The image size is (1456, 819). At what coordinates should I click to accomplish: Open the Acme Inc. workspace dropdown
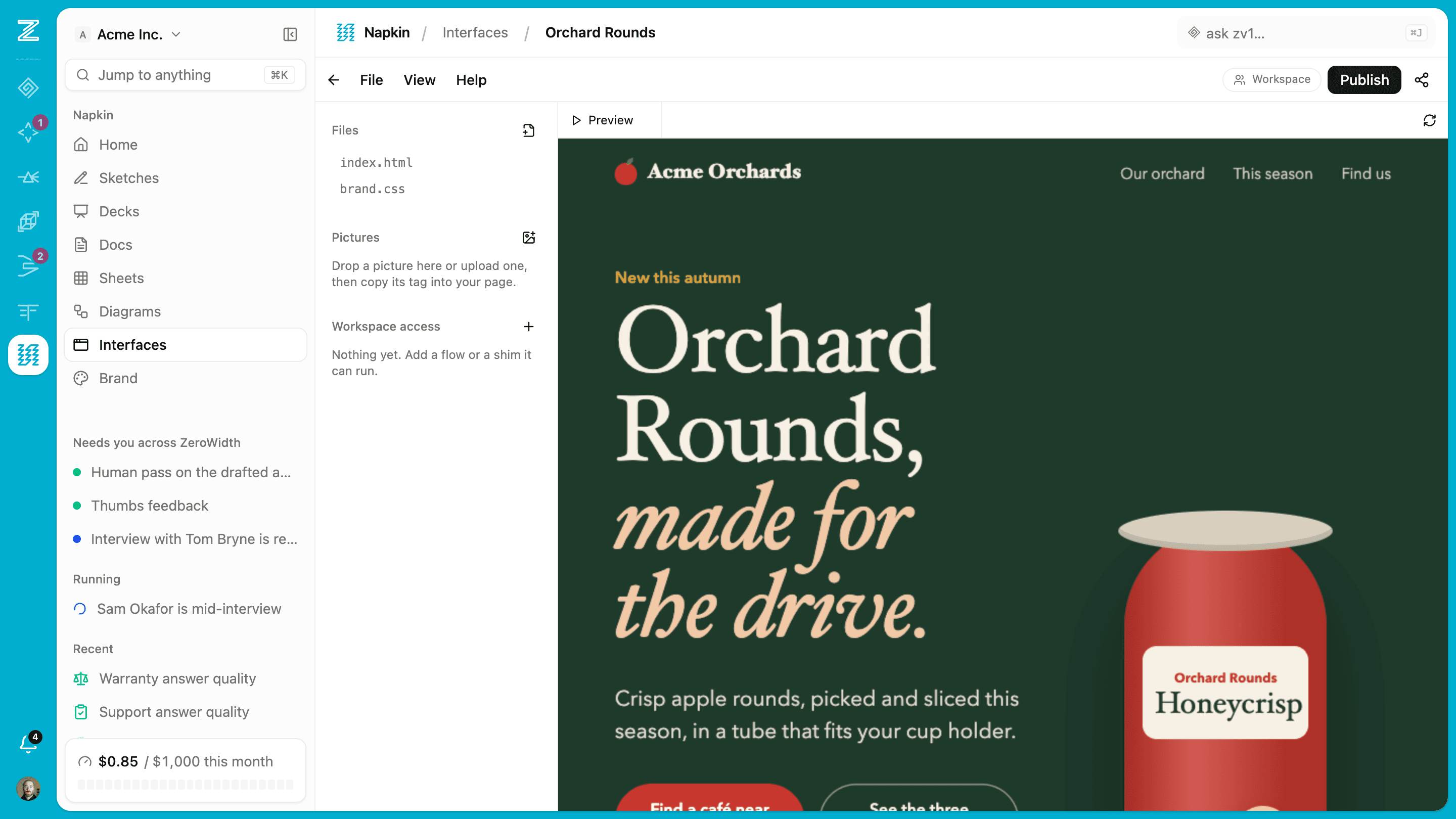tap(129, 34)
